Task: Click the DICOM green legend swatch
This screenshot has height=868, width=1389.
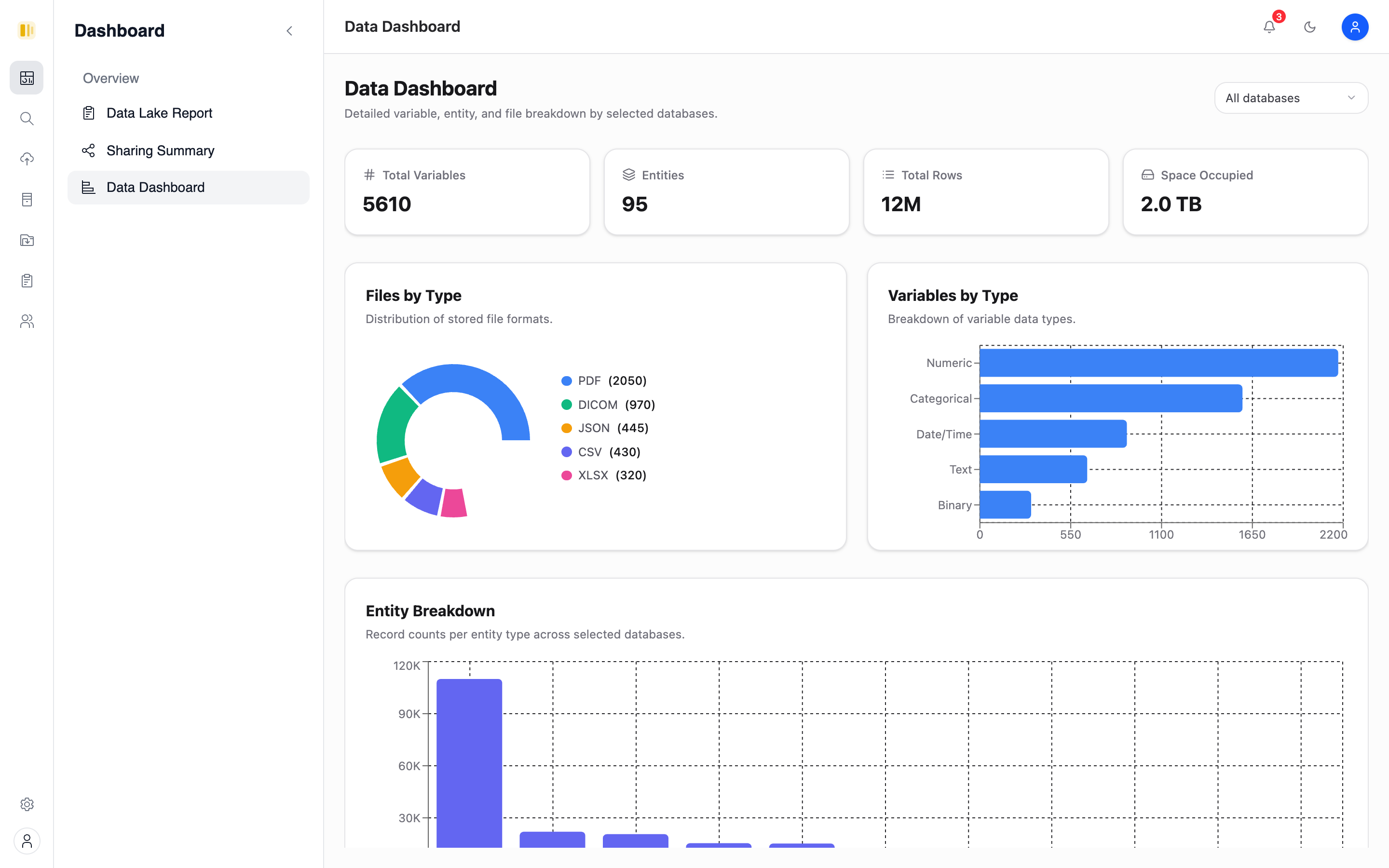Action: coord(567,405)
